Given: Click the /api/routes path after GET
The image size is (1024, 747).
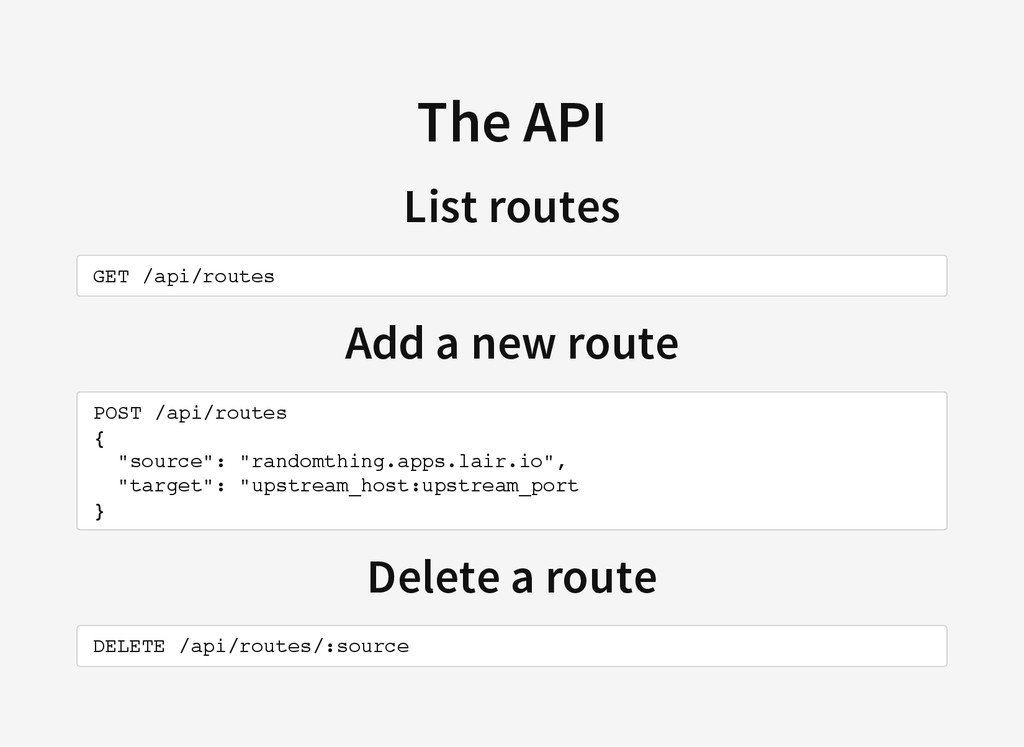Looking at the screenshot, I should click(x=208, y=276).
